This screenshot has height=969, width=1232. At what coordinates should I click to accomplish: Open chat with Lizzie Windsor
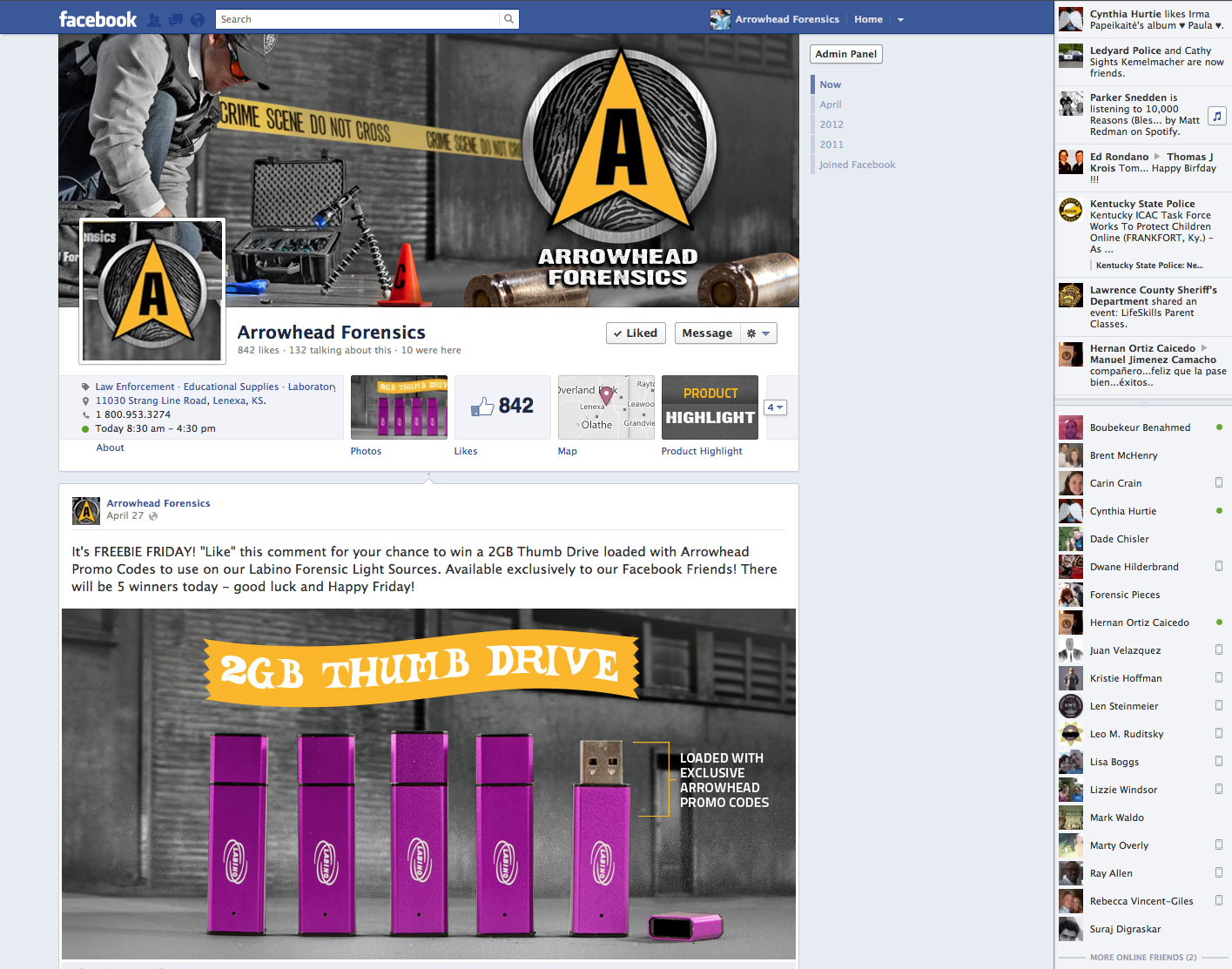(1142, 790)
